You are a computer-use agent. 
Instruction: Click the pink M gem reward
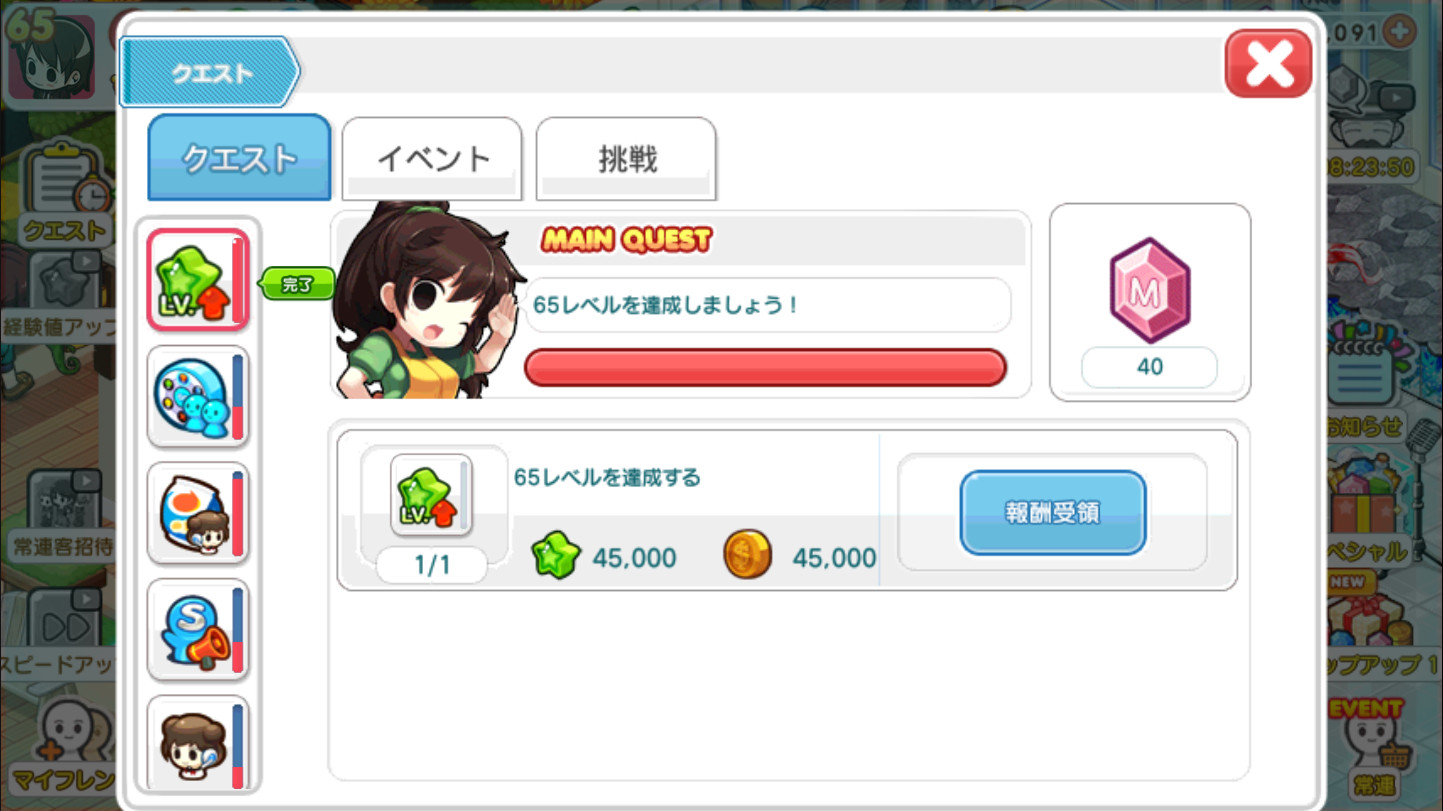(1150, 291)
